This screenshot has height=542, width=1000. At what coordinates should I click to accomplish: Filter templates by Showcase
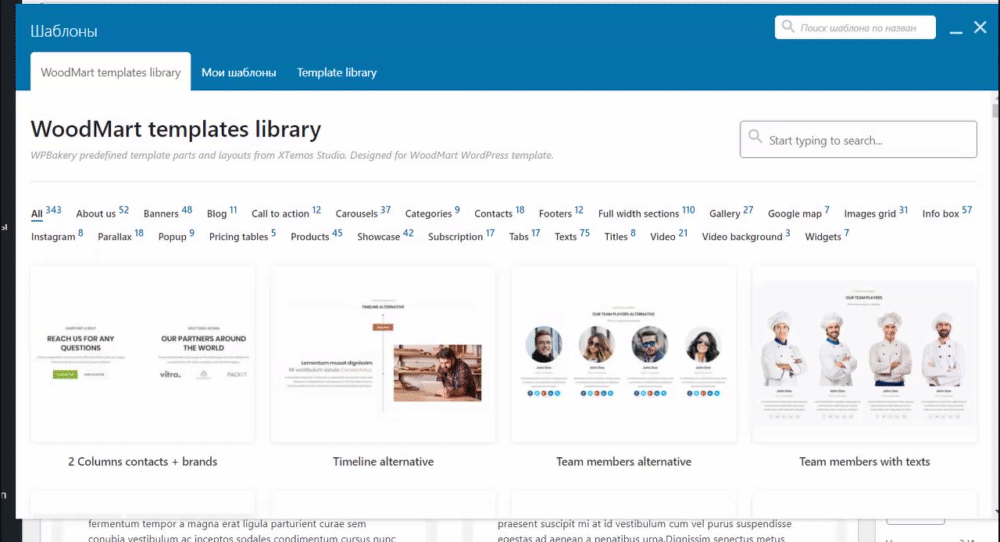coord(385,235)
